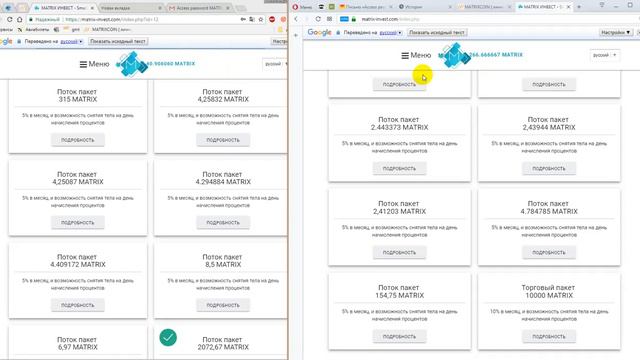Open the red ad-blocker extension icon in Chrome
Screen dimensions: 640x360
[x=272, y=19]
